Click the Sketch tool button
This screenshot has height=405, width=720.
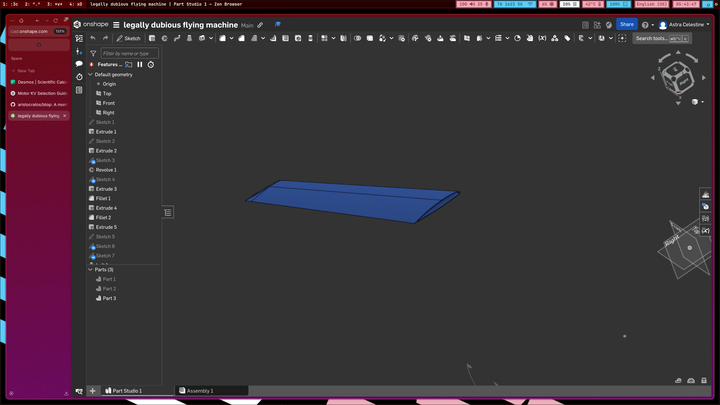[128, 38]
